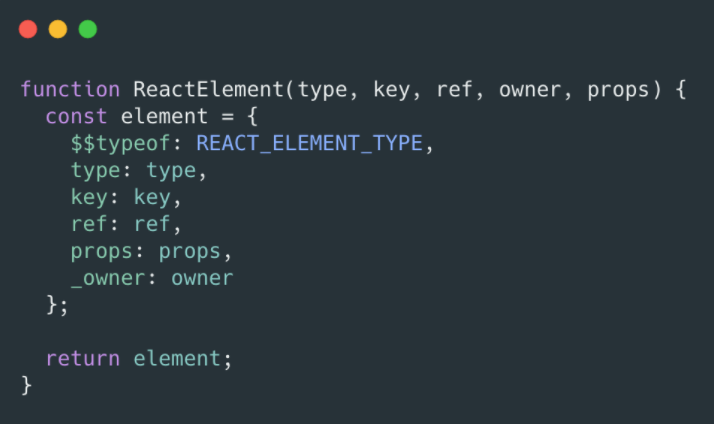Screen dimensions: 714x424
Task: Click the yellow minimize dot
Action: tap(57, 29)
